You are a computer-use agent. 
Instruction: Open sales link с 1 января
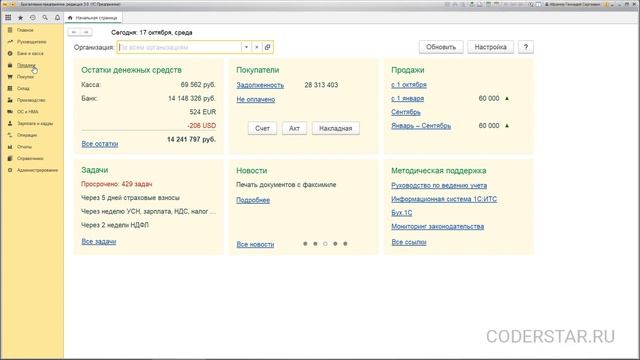tap(407, 98)
